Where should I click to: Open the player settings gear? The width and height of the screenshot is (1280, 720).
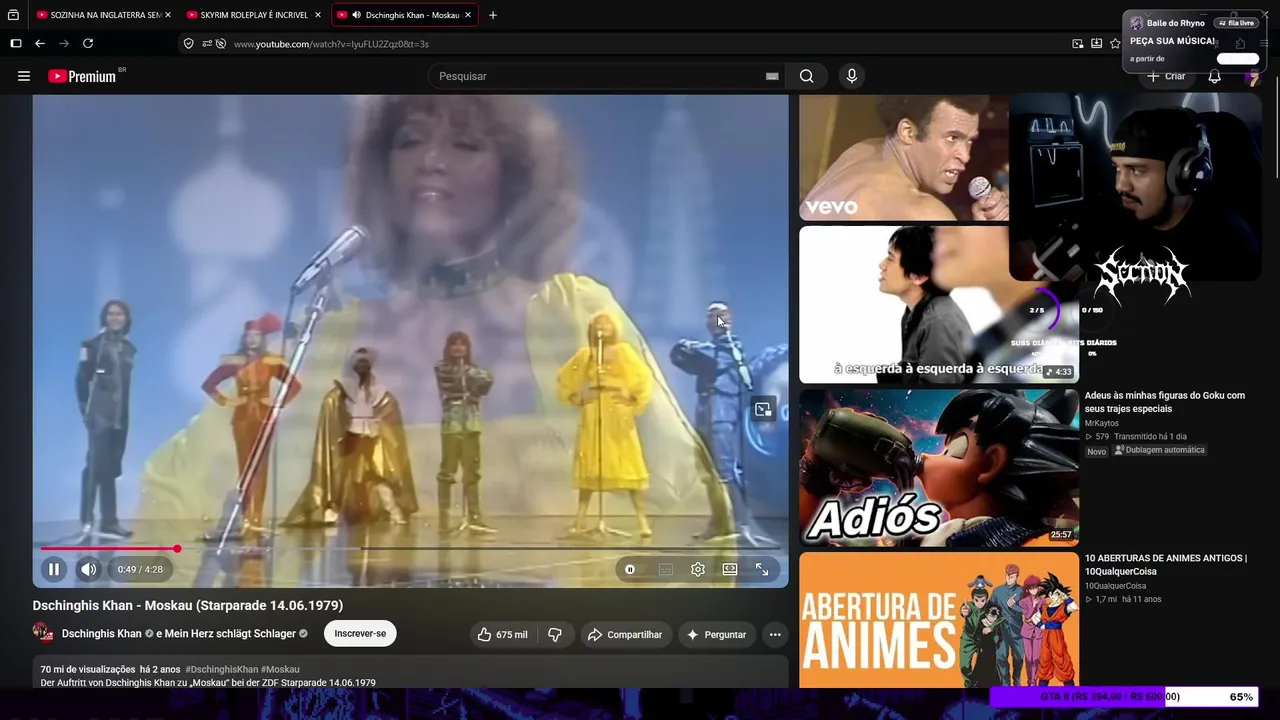[698, 569]
